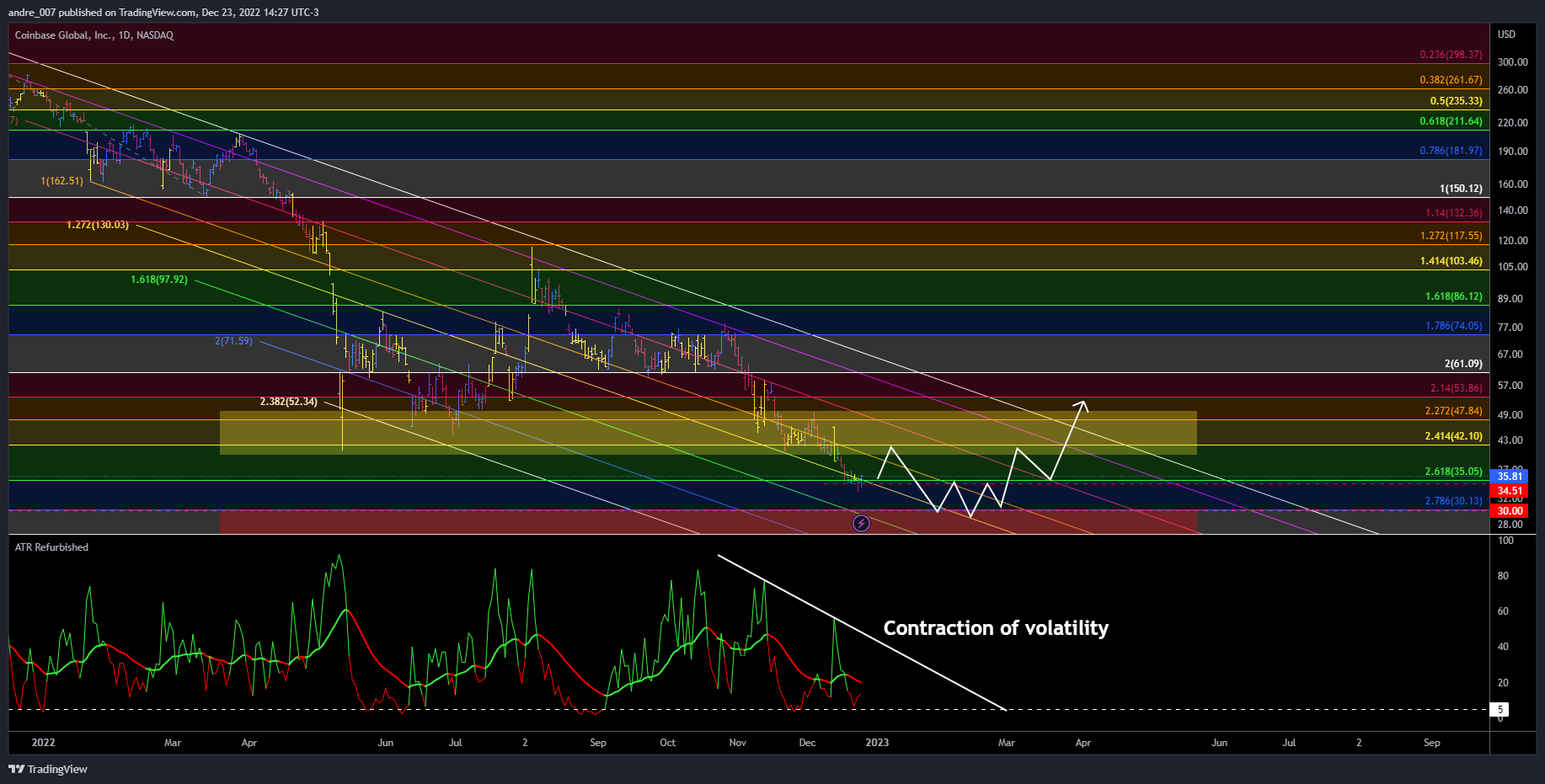
Task: Click the 2023 label on time axis
Action: [x=877, y=743]
